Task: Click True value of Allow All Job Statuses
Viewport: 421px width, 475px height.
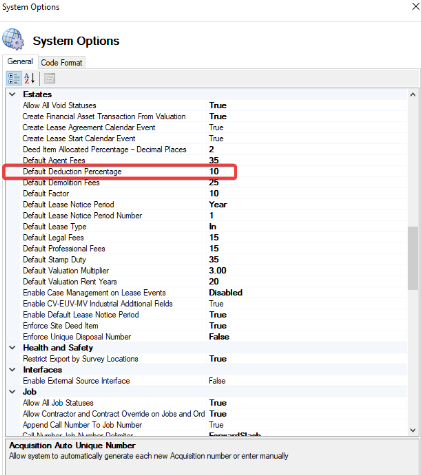Action: pos(218,403)
